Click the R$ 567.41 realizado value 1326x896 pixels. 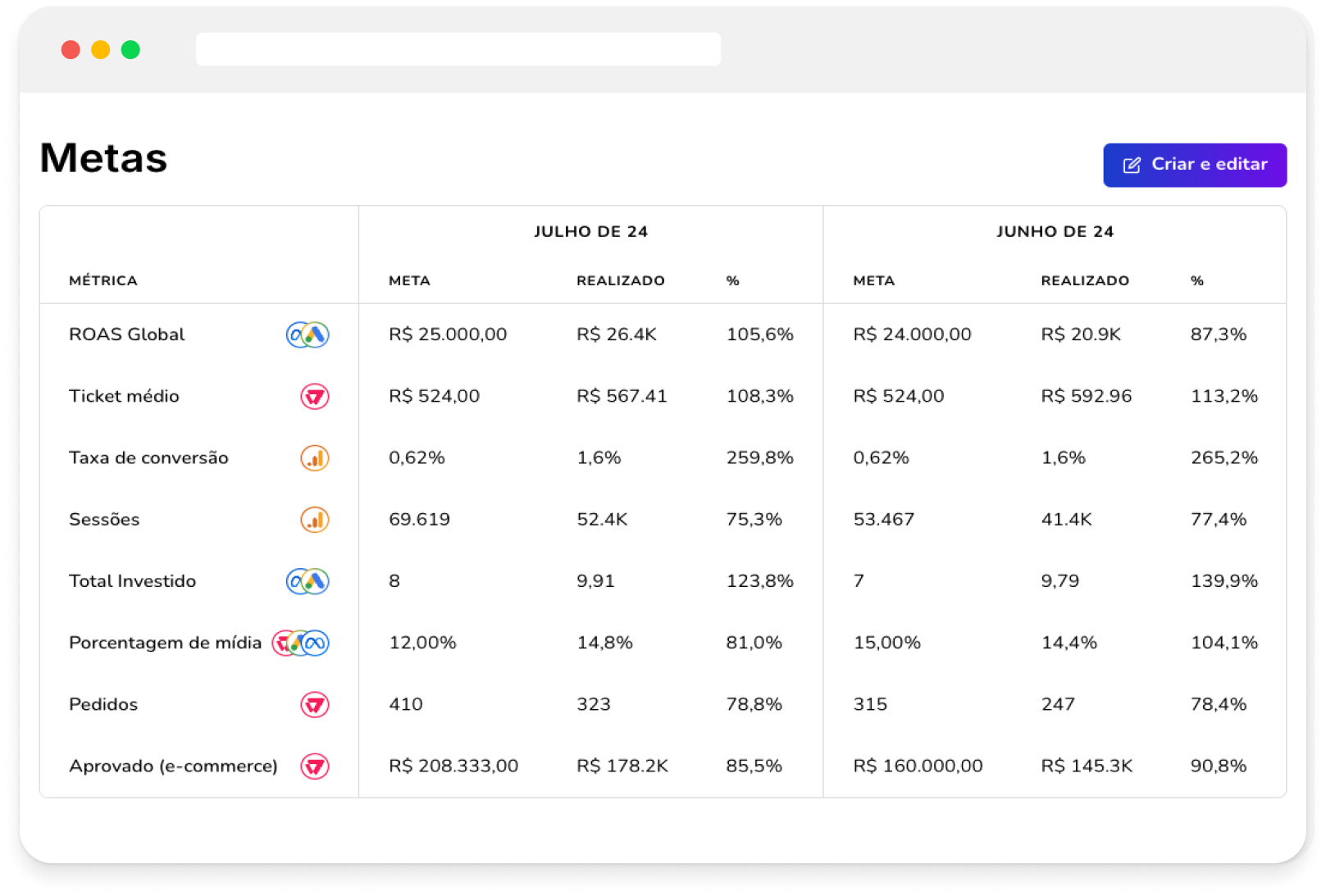pos(622,396)
